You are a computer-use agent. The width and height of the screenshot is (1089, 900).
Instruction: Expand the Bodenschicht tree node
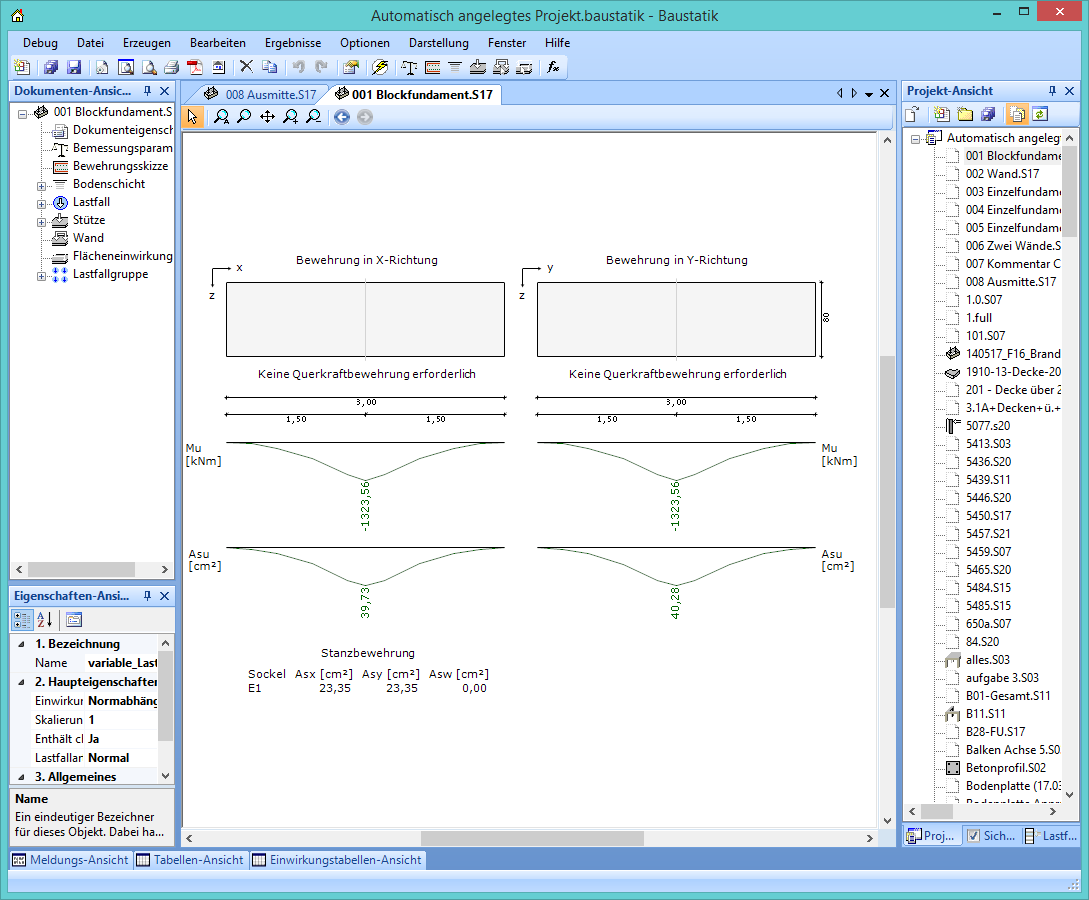pyautogui.click(x=42, y=186)
